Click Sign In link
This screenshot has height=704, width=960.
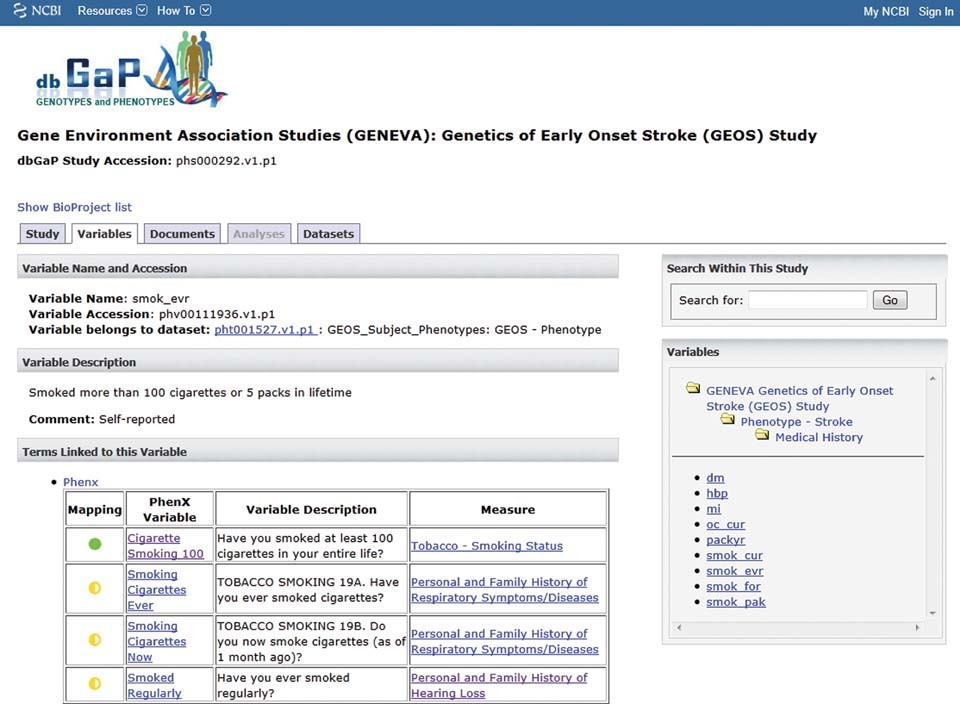(936, 11)
